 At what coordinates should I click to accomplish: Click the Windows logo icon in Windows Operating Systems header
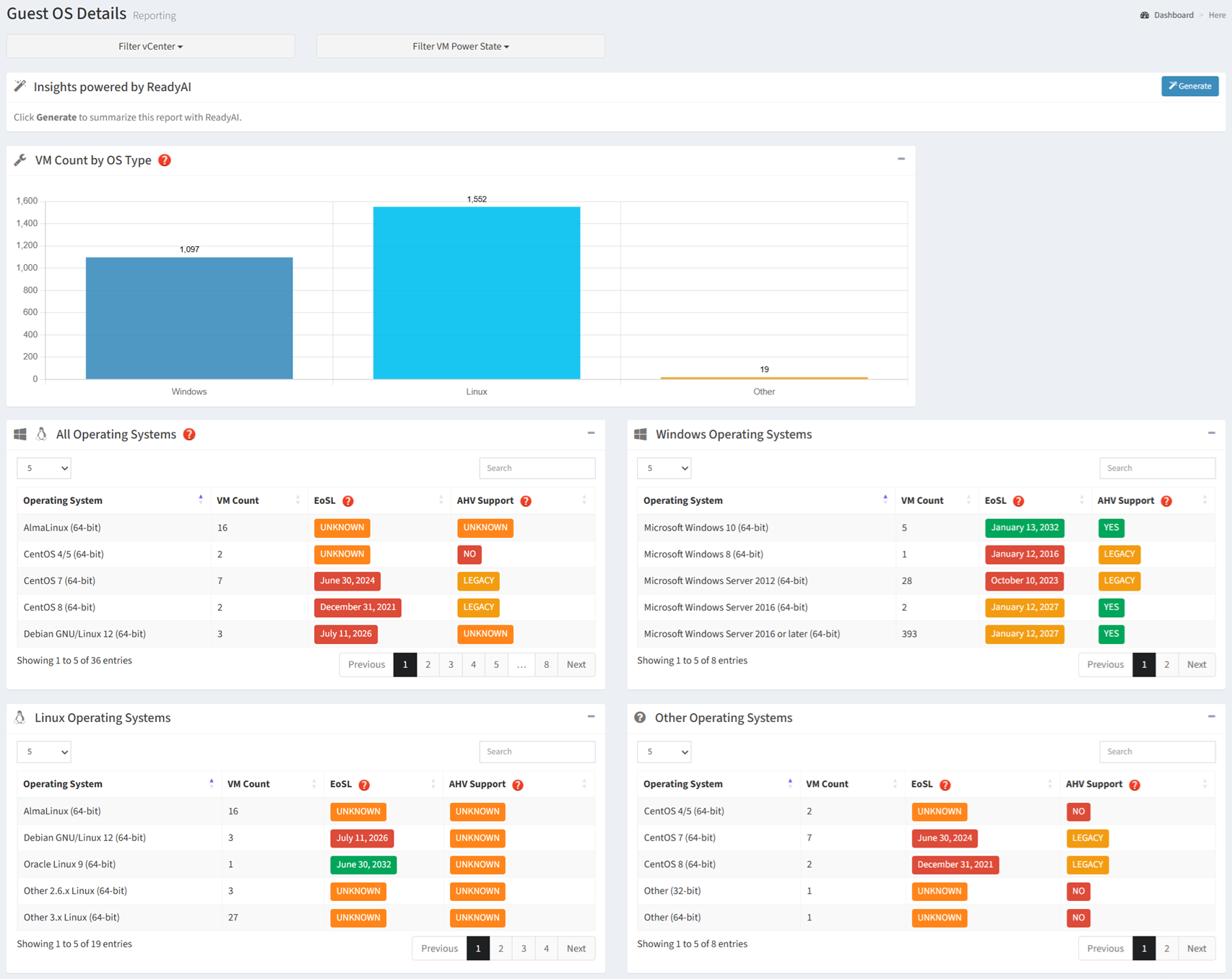(641, 434)
